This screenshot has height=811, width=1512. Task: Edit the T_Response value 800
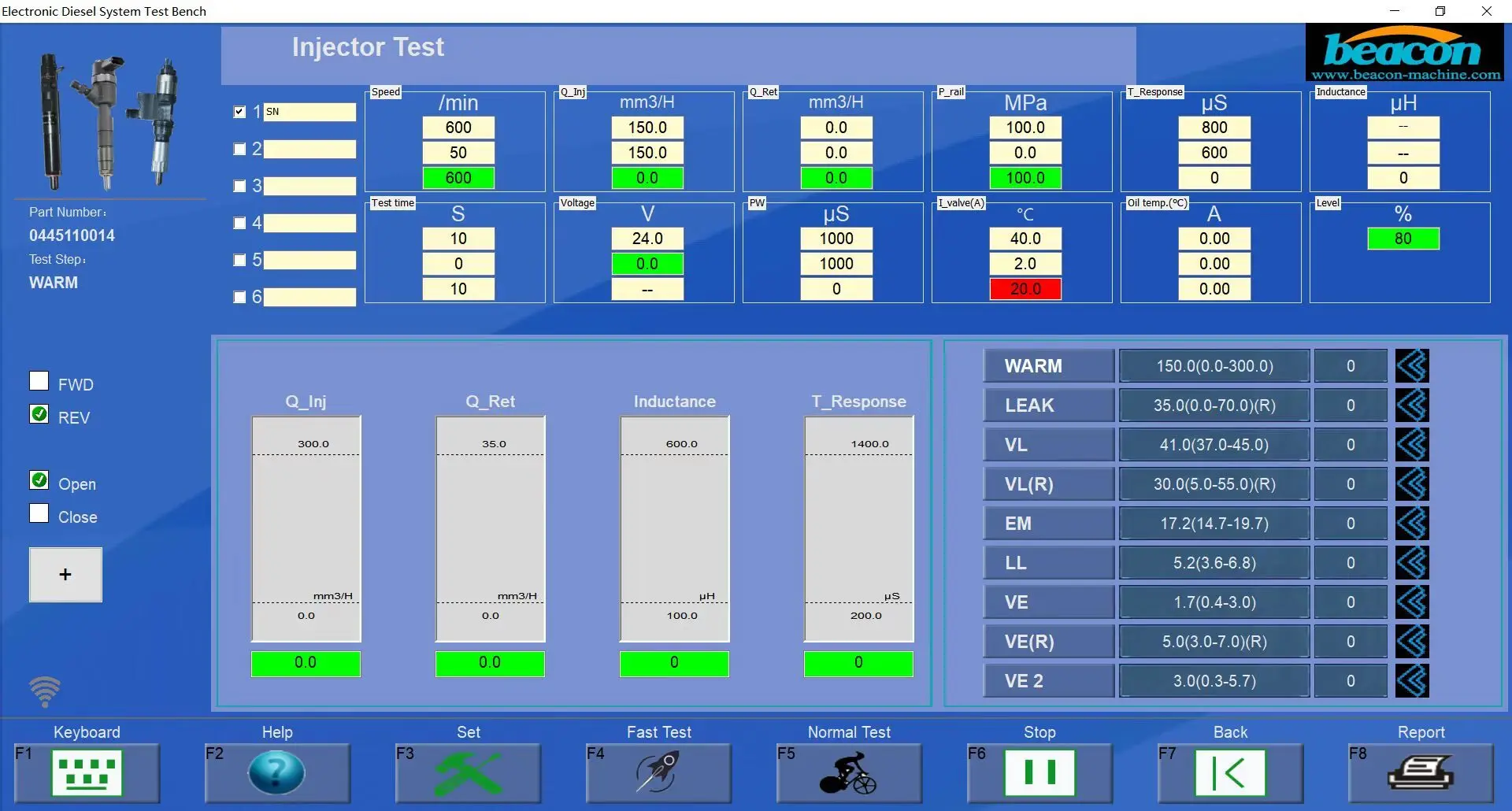(1214, 128)
